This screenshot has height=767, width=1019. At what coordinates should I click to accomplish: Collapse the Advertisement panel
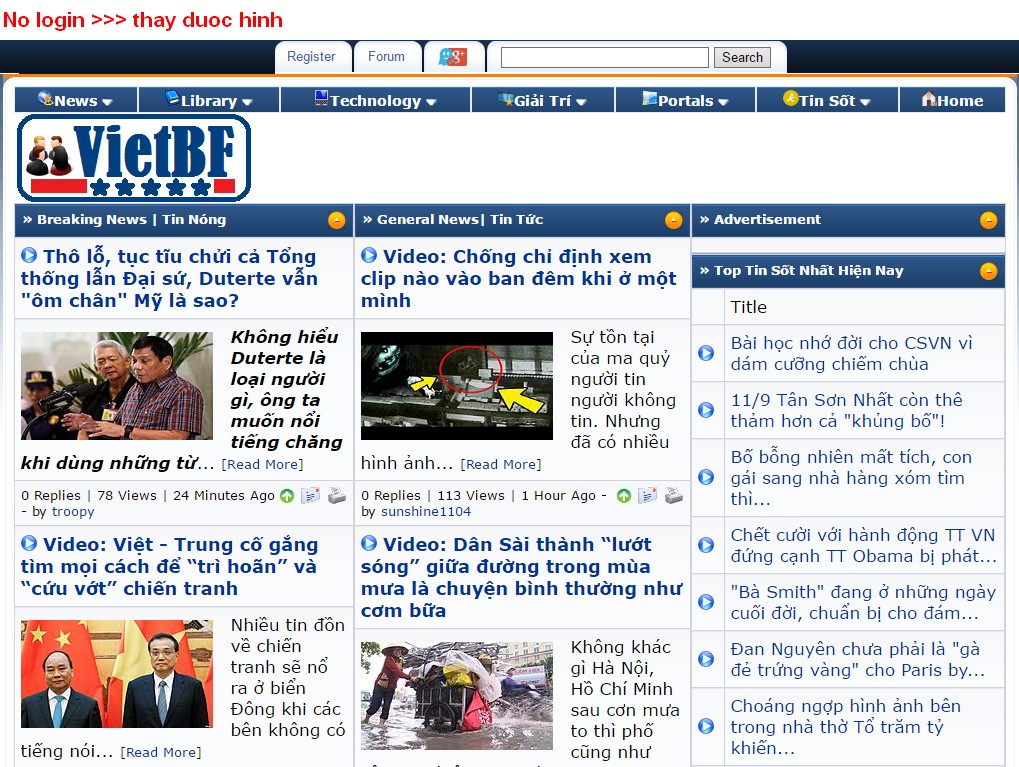pos(988,220)
